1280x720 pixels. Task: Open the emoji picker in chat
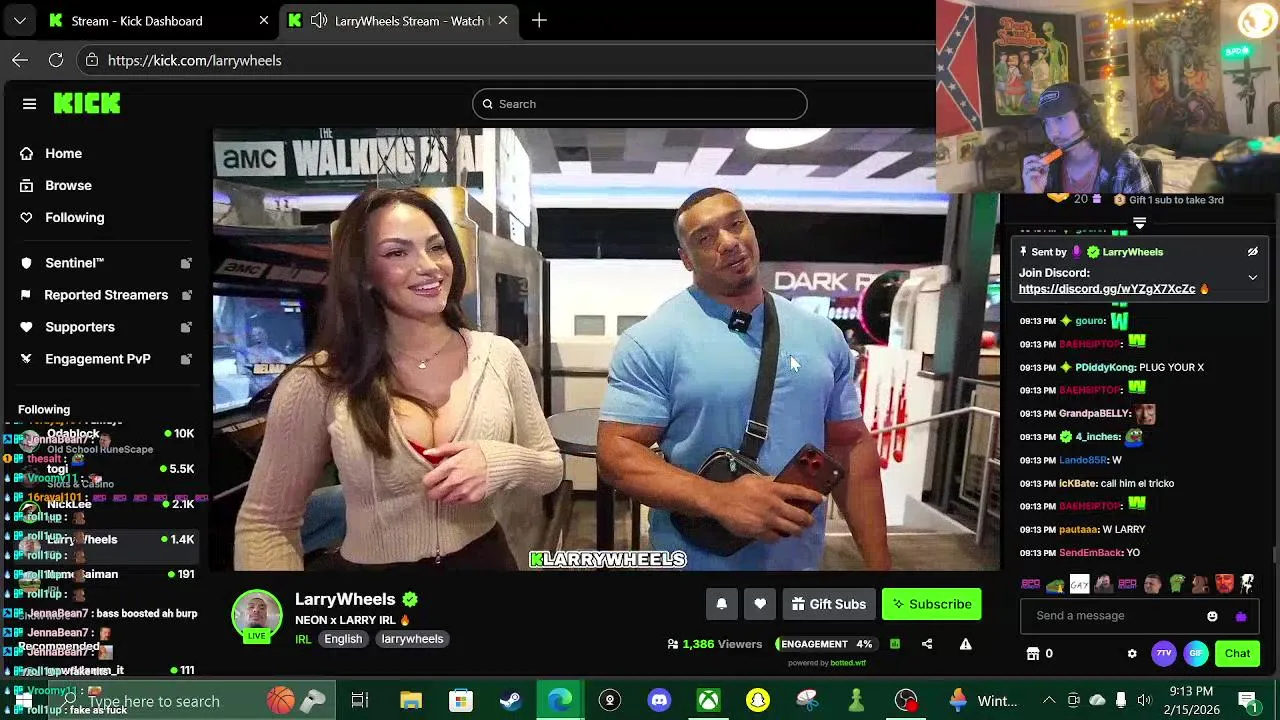pyautogui.click(x=1212, y=616)
